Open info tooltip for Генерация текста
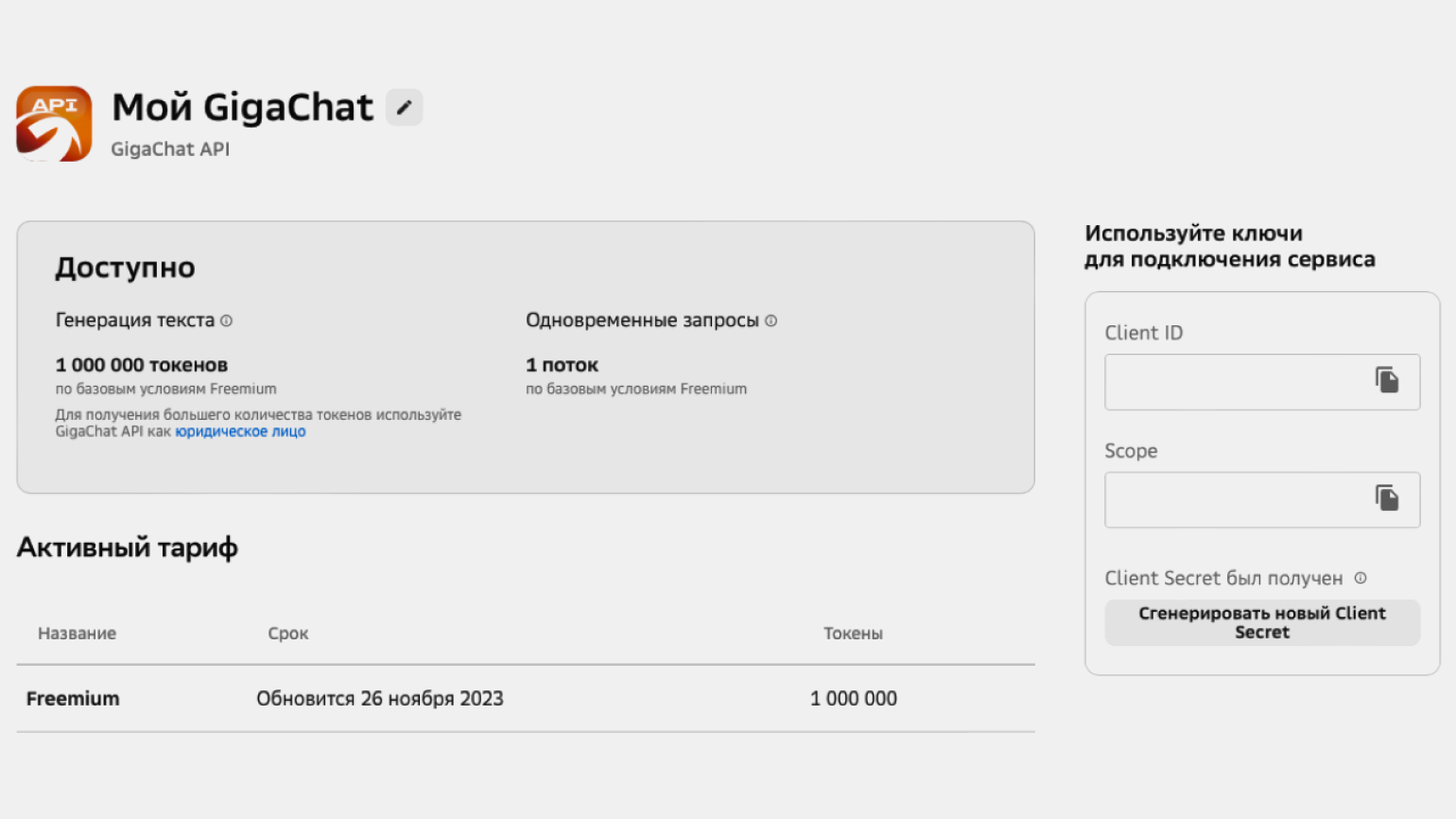Image resolution: width=1456 pixels, height=819 pixels. (226, 322)
